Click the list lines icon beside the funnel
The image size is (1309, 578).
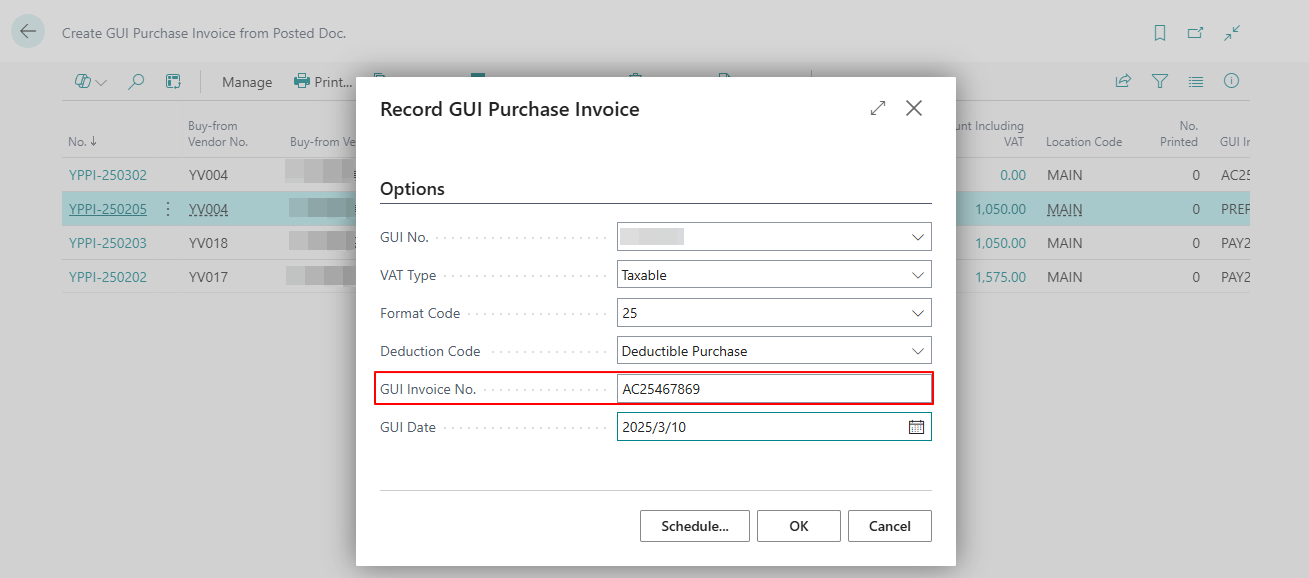click(1196, 82)
